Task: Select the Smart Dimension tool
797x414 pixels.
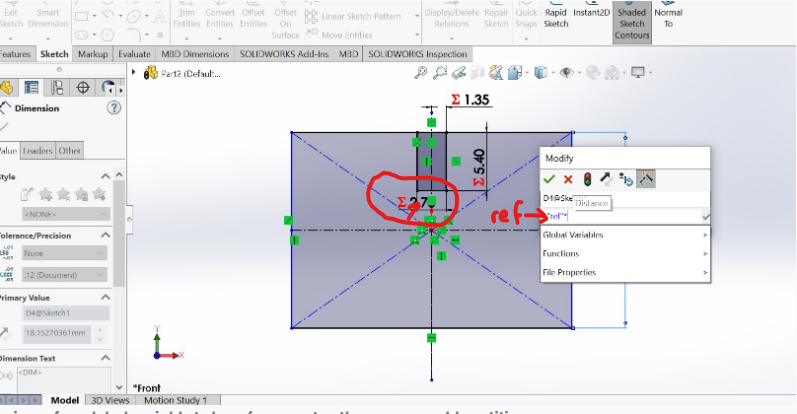Action: coord(48,18)
